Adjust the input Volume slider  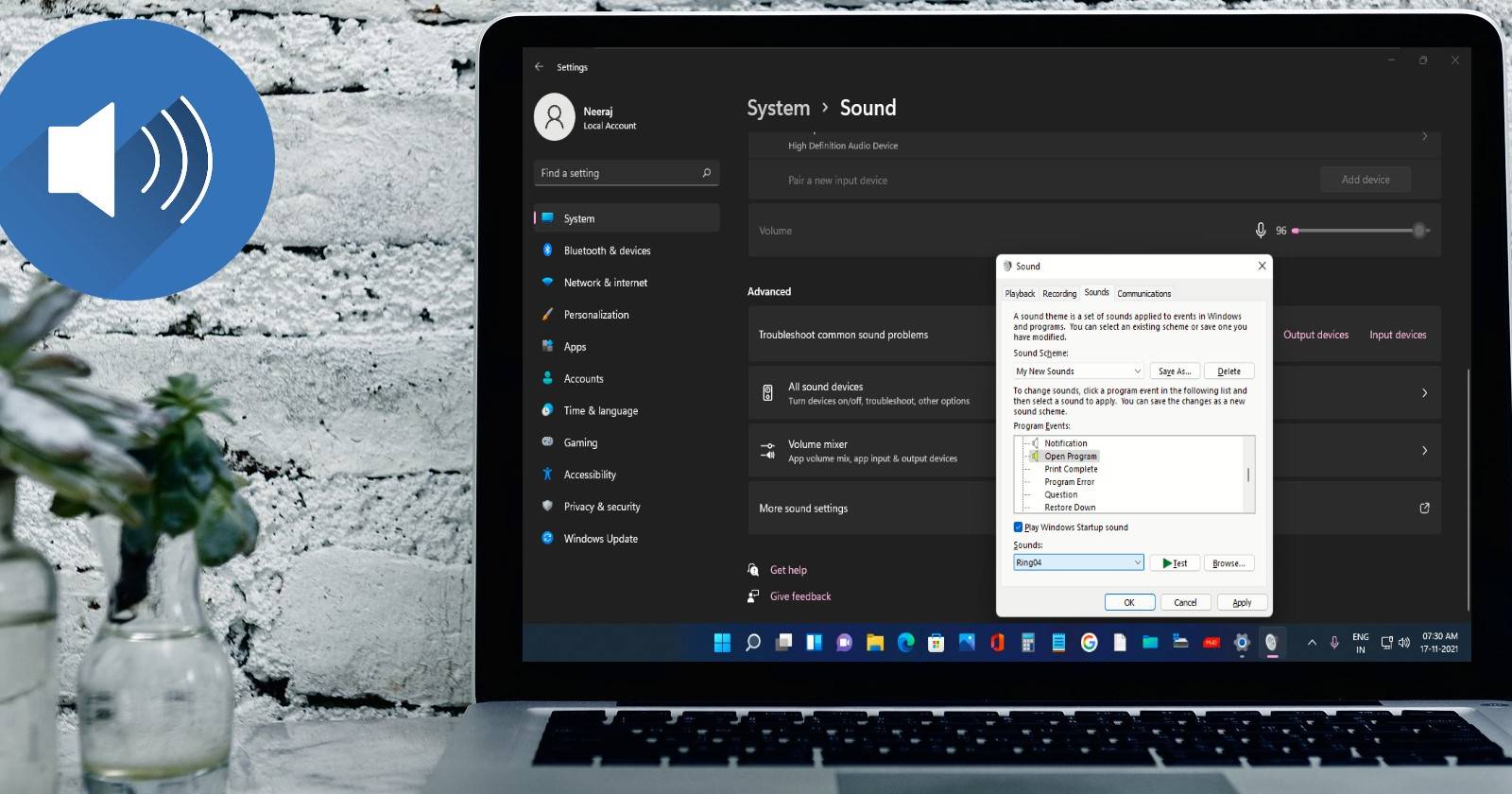pos(1361,231)
